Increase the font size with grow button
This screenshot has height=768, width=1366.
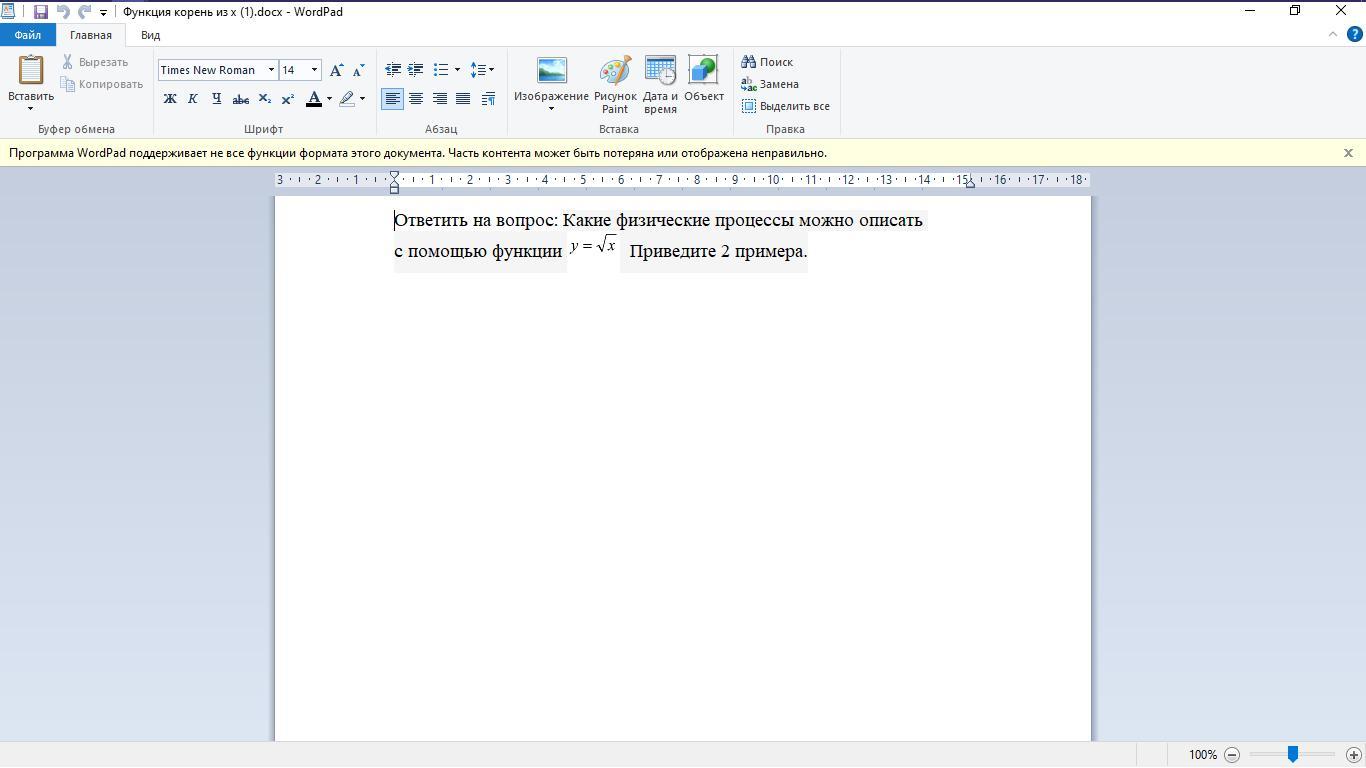(x=337, y=70)
